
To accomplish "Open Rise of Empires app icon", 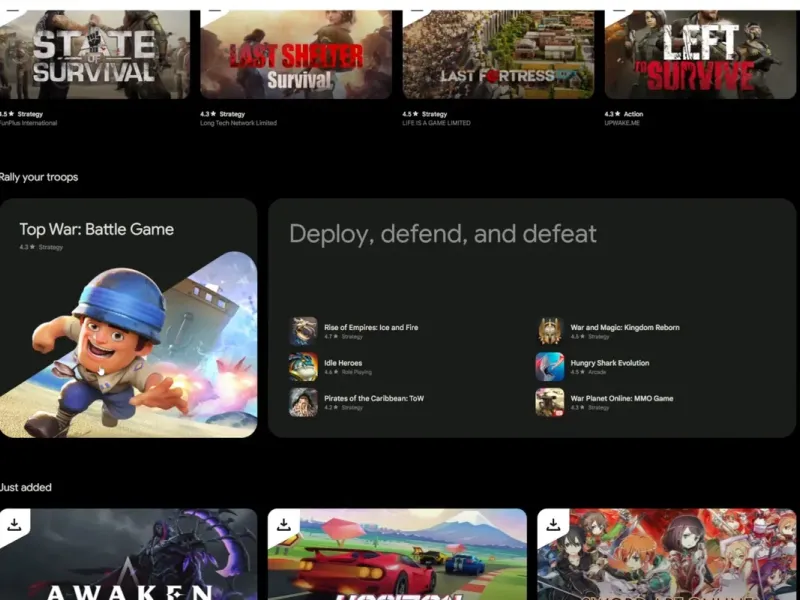I will [303, 331].
